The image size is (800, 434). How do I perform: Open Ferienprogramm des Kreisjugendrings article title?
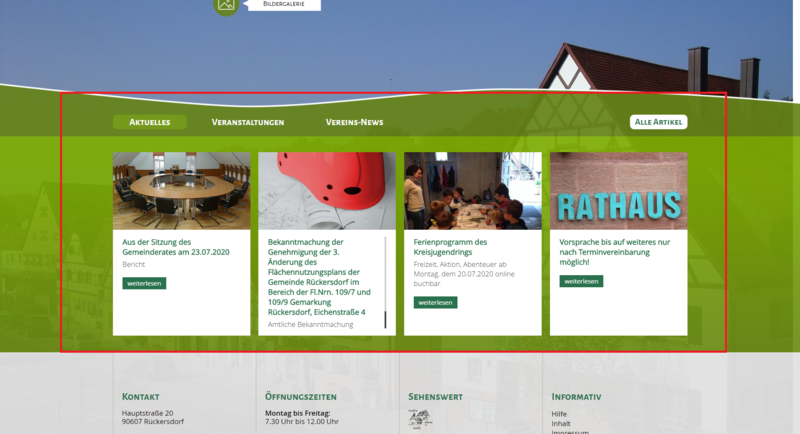(451, 247)
